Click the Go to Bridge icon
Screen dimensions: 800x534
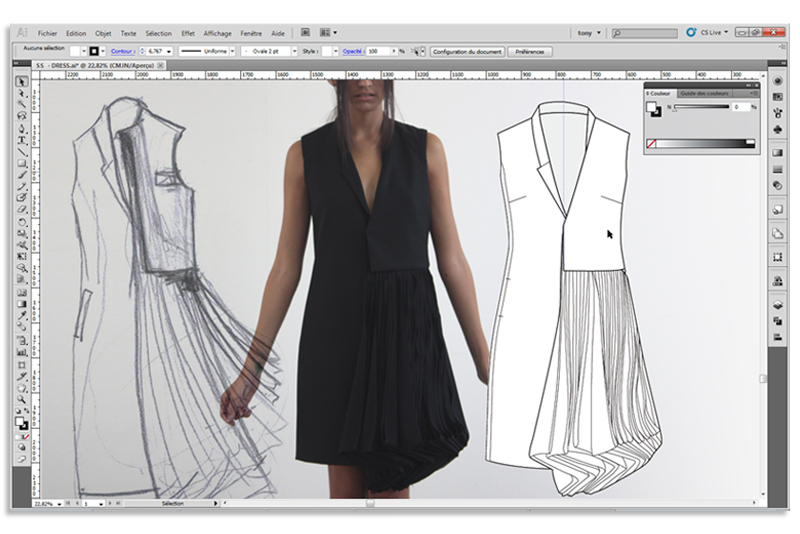pyautogui.click(x=305, y=33)
